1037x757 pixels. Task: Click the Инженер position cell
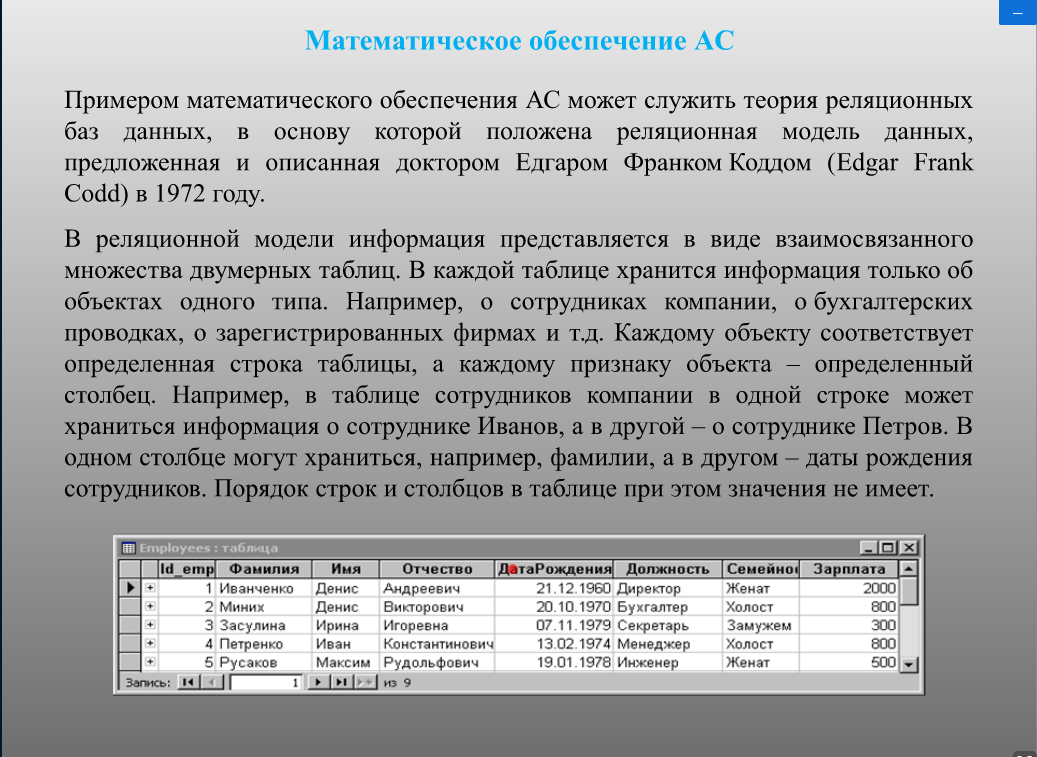[668, 662]
